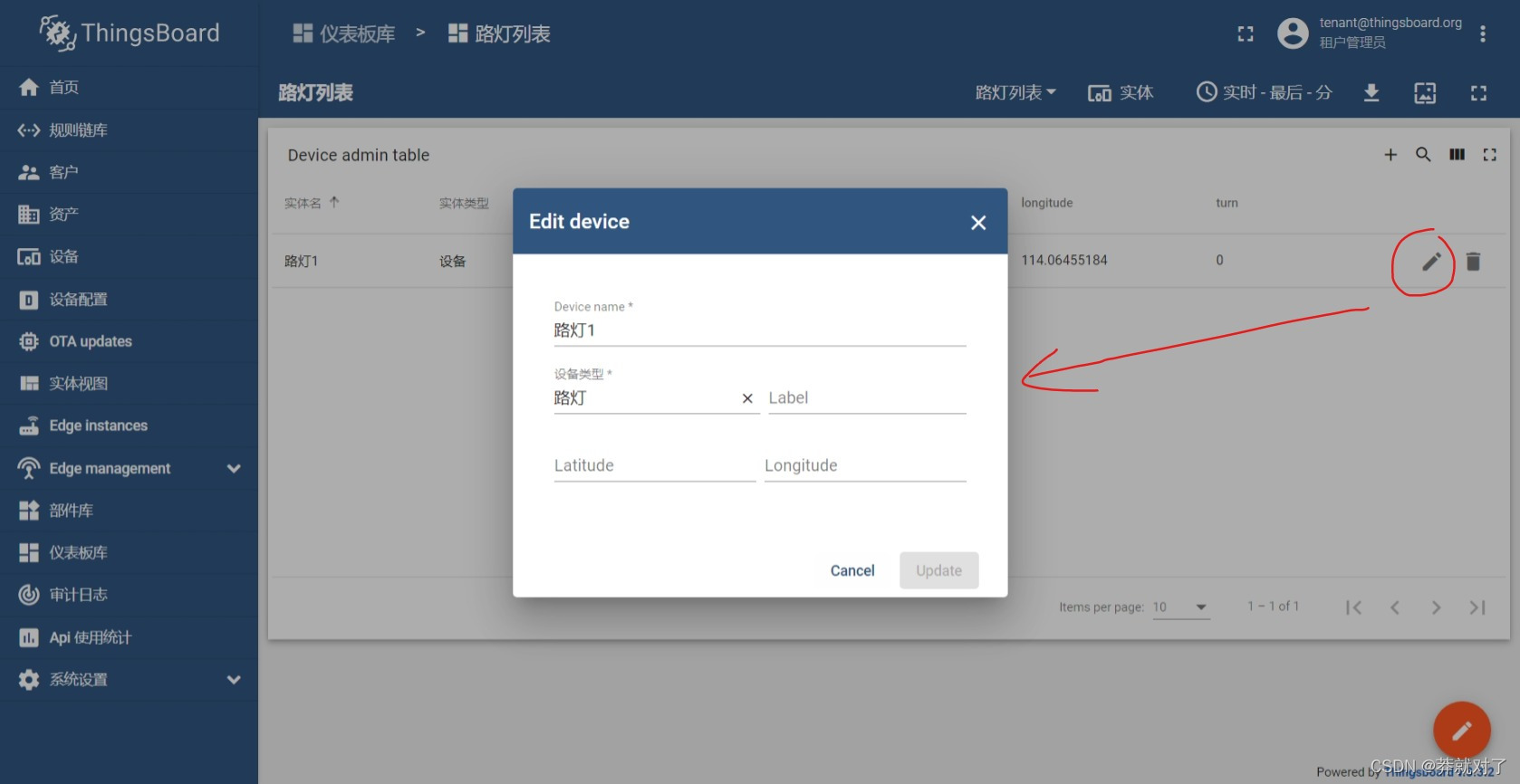
Task: Click the export dashboard download icon
Action: click(x=1371, y=92)
